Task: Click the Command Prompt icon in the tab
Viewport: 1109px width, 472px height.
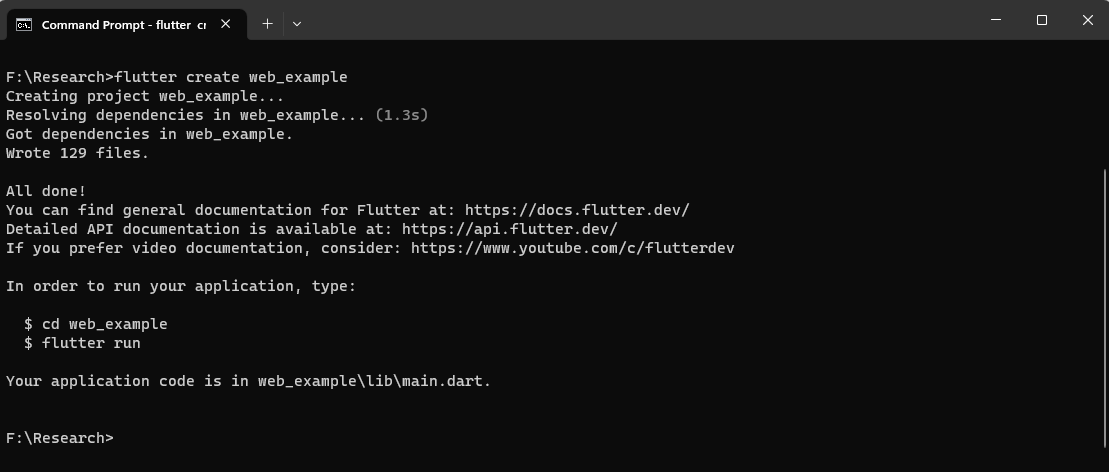Action: coord(25,24)
